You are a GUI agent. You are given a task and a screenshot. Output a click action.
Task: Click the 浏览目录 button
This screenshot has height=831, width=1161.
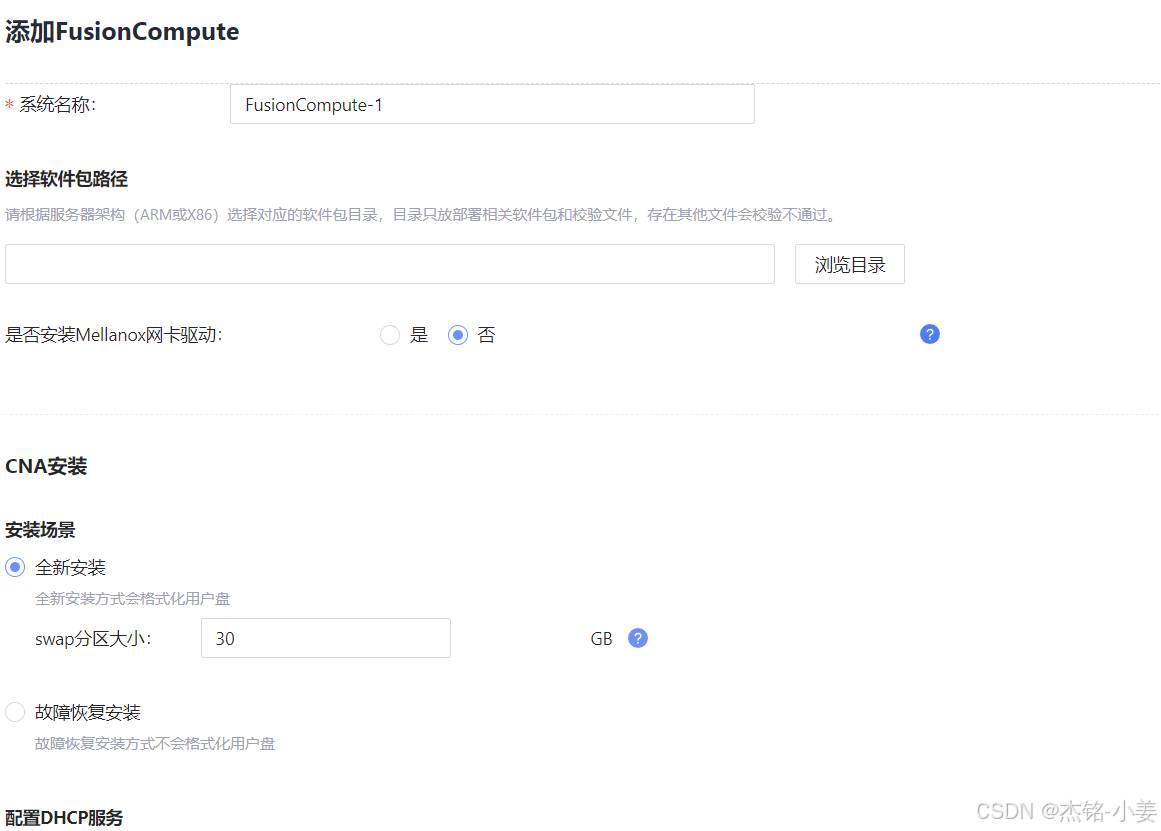(849, 264)
